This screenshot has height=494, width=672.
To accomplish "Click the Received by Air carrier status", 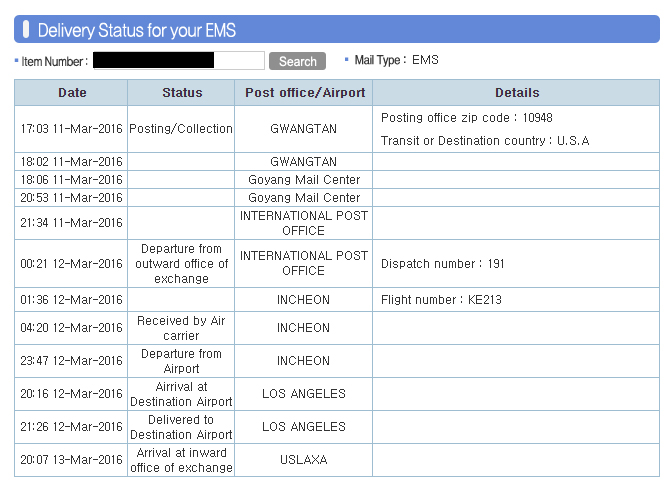I will point(181,328).
